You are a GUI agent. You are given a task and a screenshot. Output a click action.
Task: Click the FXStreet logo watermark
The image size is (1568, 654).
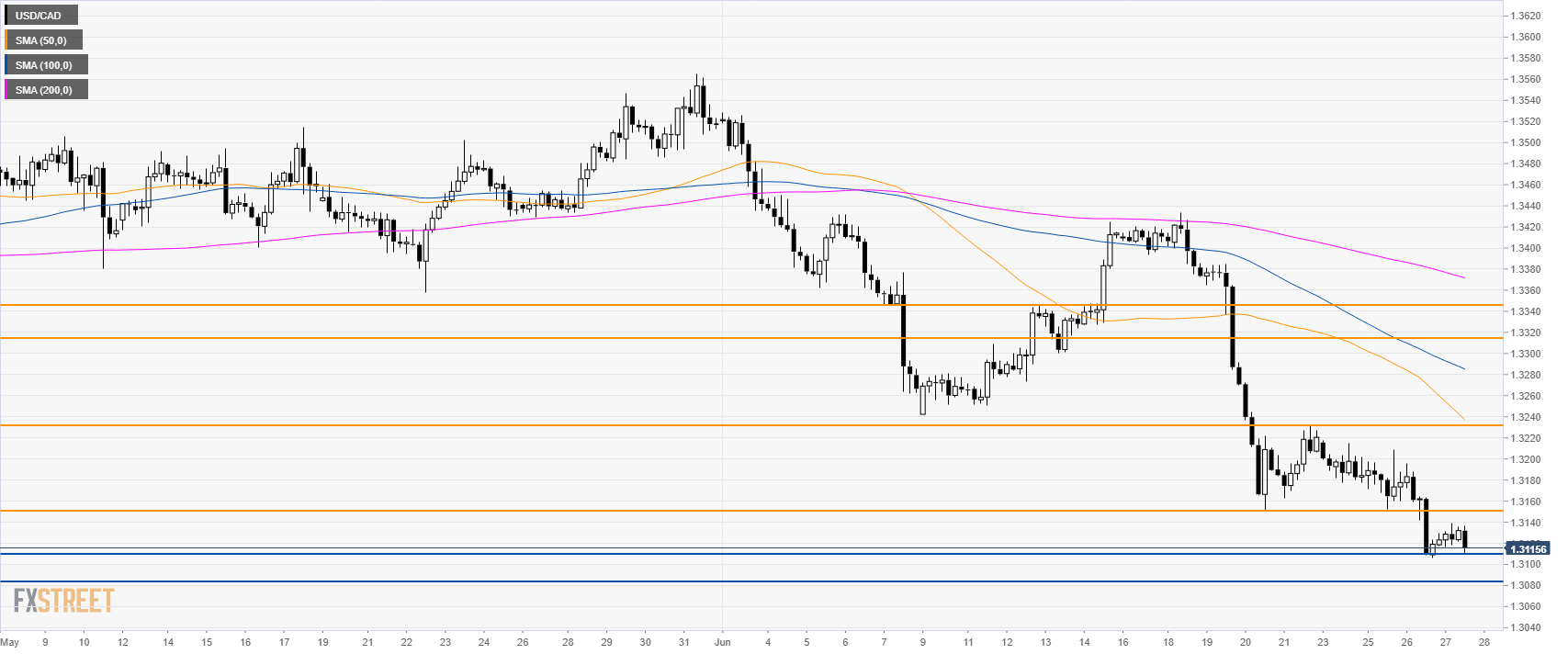pos(63,601)
